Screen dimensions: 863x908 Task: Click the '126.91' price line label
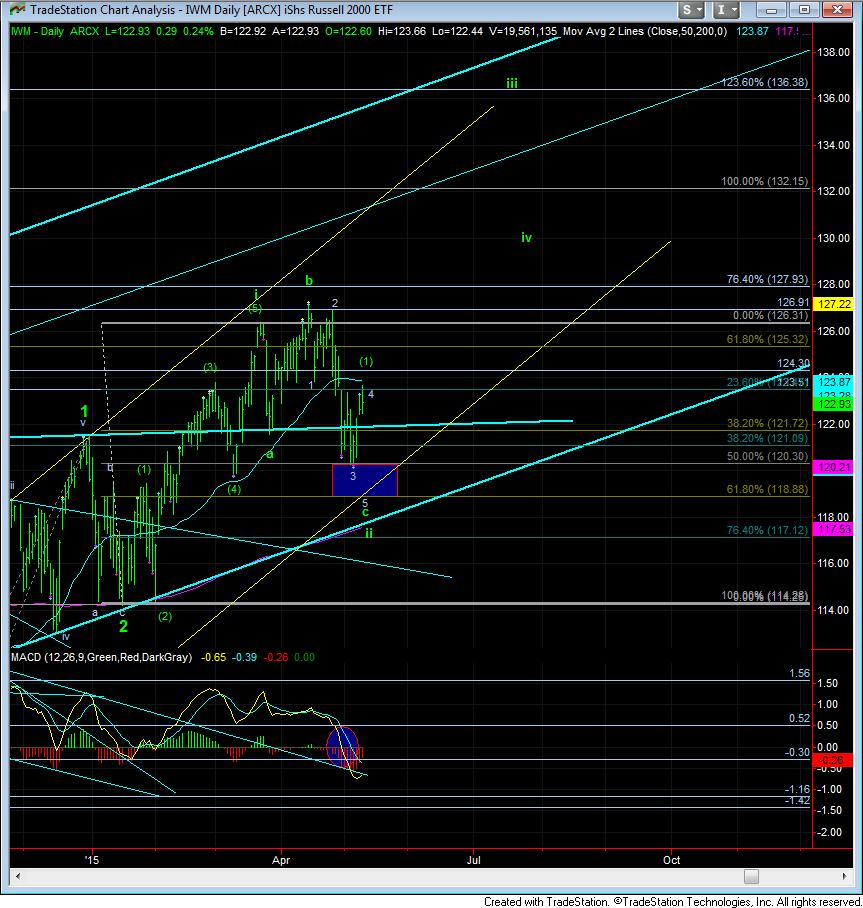tap(793, 302)
